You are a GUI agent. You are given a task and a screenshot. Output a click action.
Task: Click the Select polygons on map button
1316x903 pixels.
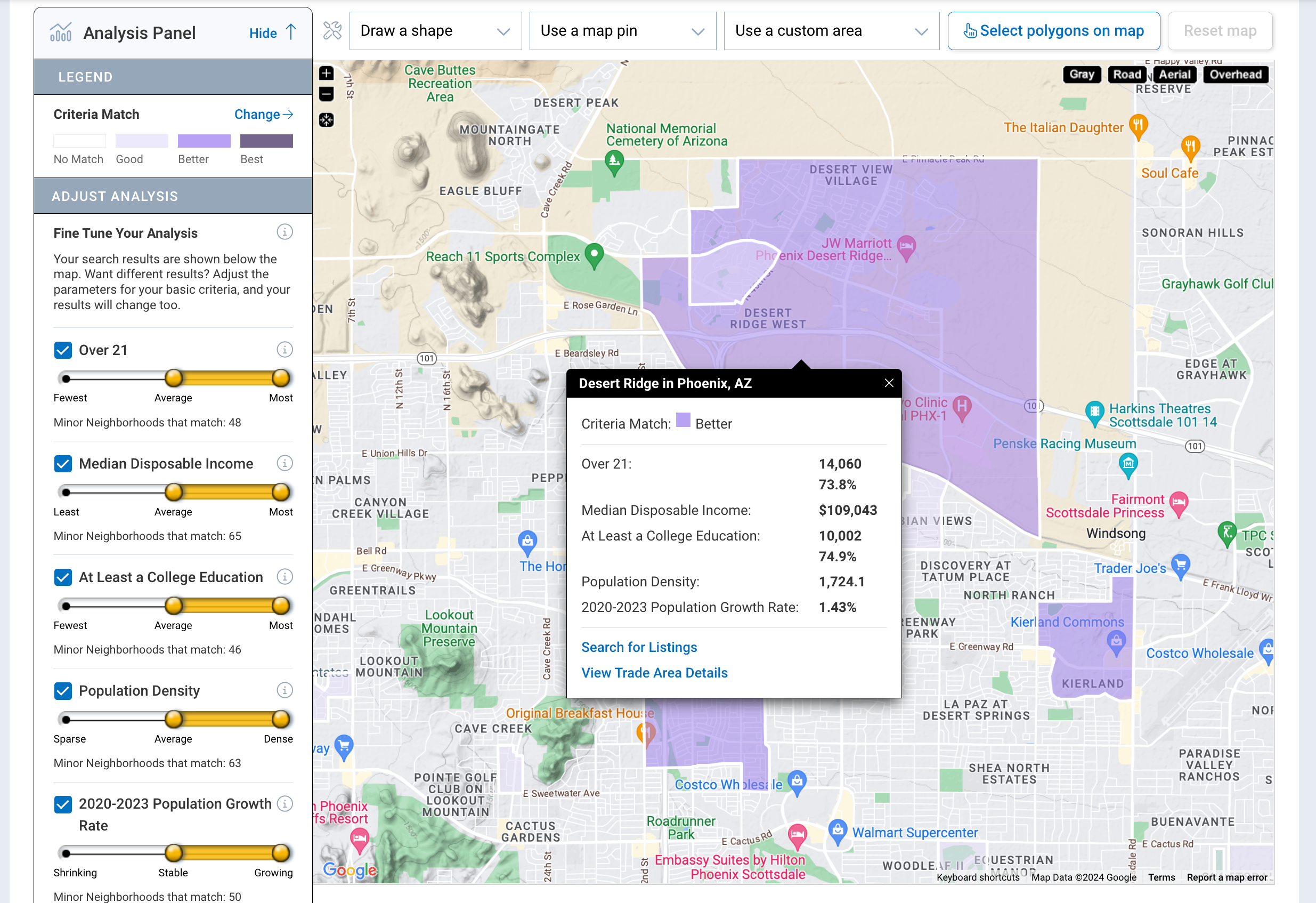tap(1053, 30)
